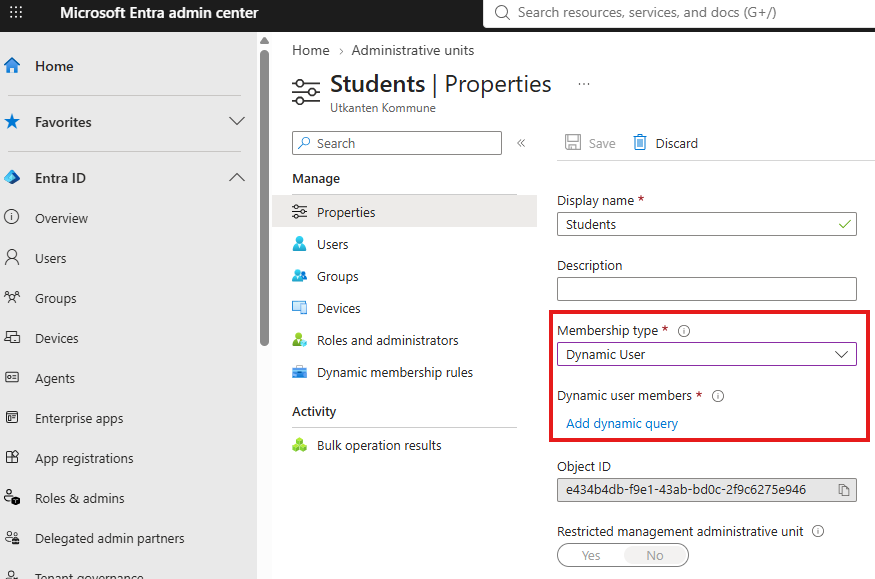
Task: Click the Add dynamic query link
Action: [x=622, y=423]
